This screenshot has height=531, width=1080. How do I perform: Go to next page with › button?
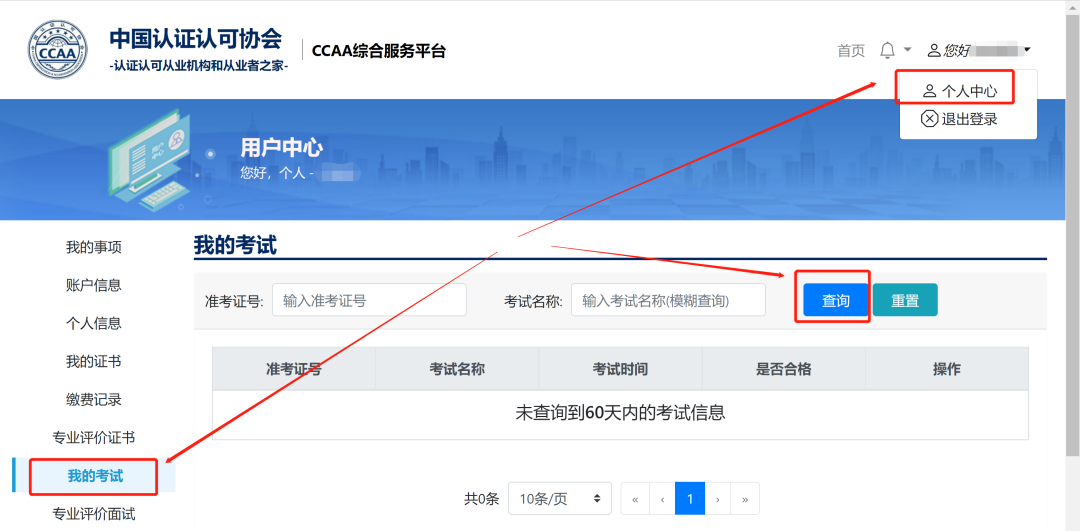click(718, 499)
